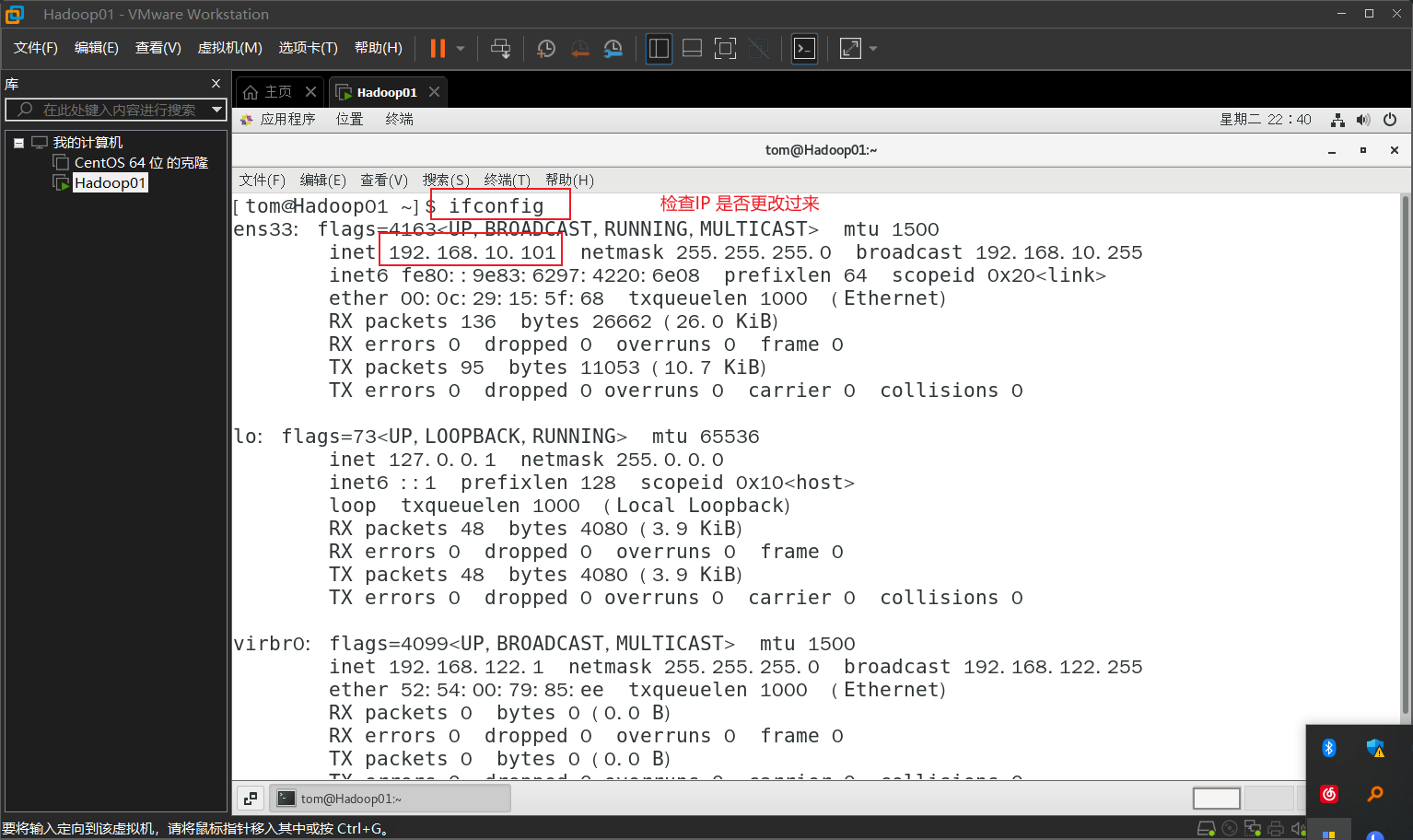Screen dimensions: 1413x840
Task: Open the 查看(V) menu in VMware
Action: pos(158,48)
